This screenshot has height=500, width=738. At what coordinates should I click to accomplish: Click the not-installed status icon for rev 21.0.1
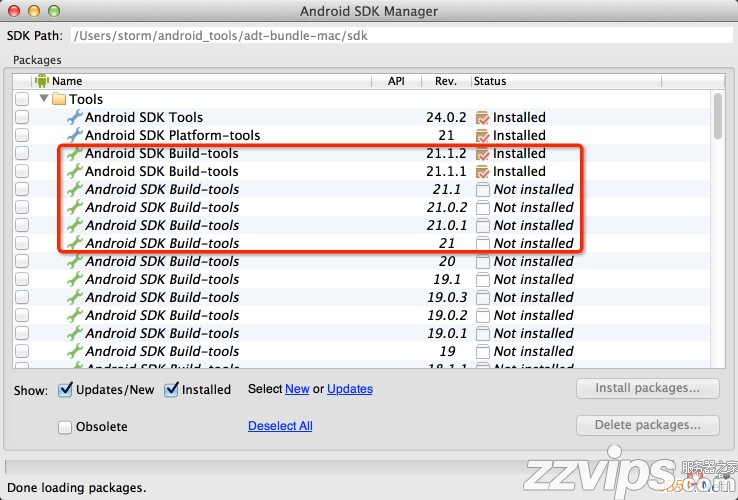tap(482, 226)
